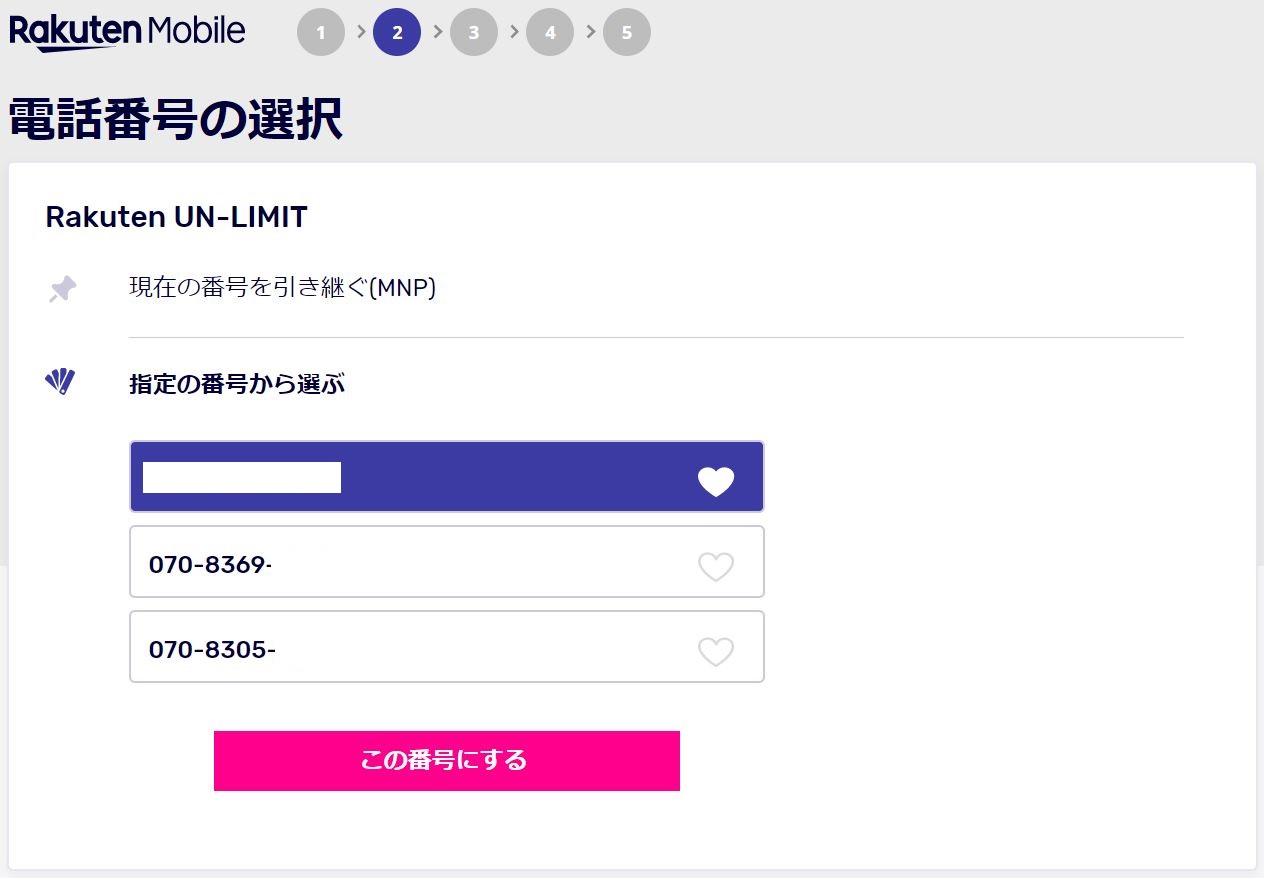Select the 070-8305 phone number row

point(447,647)
